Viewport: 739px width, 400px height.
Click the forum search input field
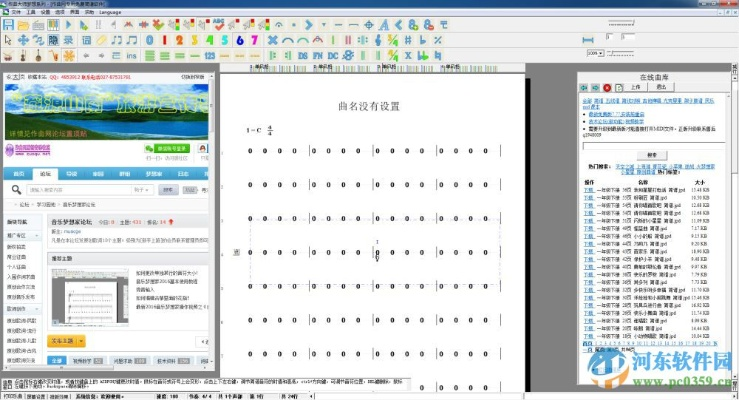[x=80, y=189]
